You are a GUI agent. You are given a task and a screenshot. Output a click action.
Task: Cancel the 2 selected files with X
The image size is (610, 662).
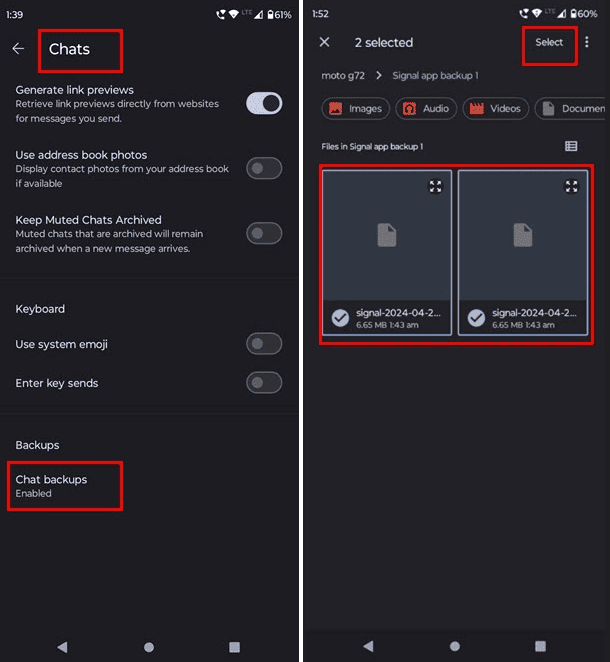324,42
